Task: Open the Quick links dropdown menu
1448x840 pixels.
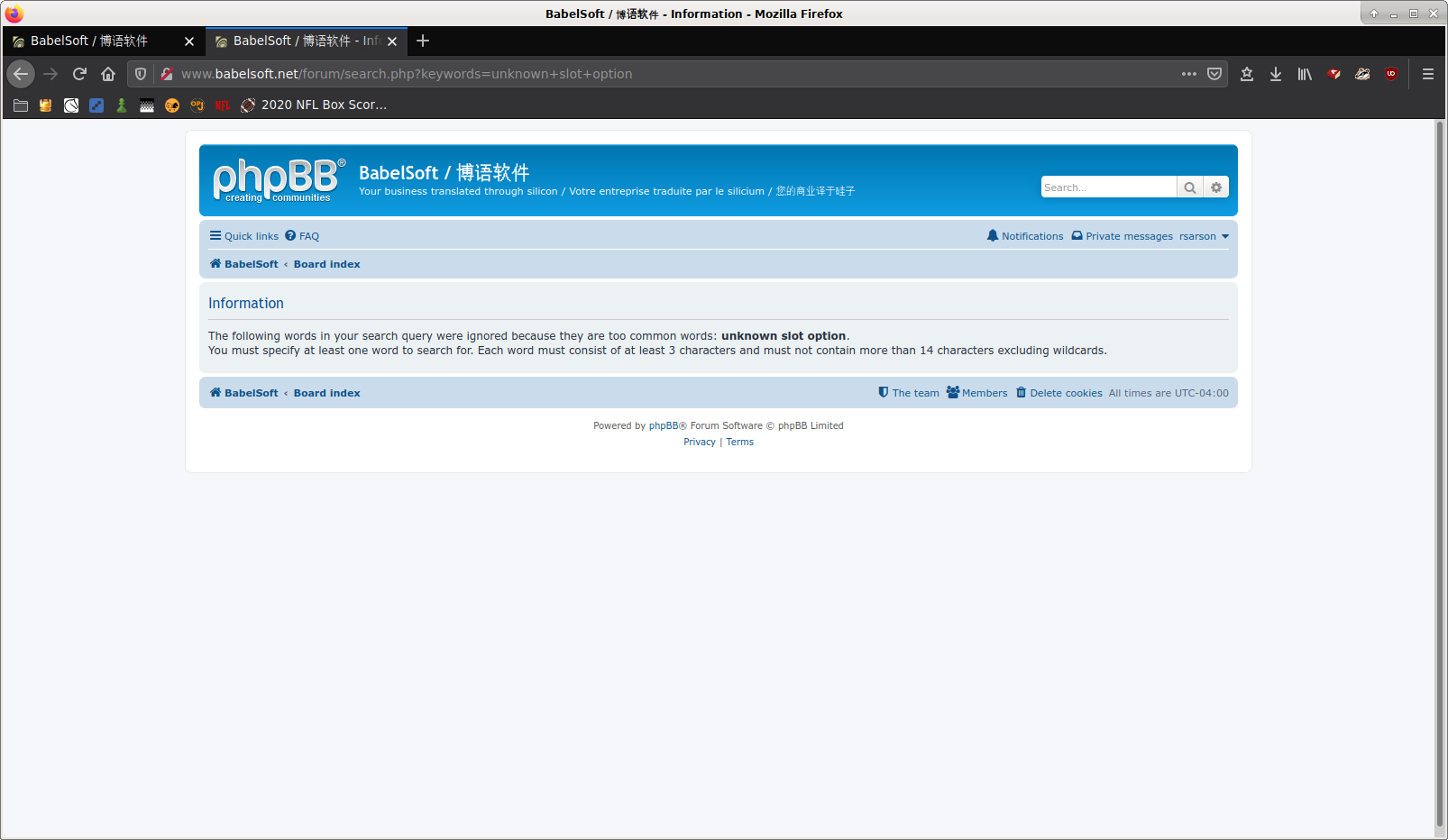Action: (x=244, y=236)
